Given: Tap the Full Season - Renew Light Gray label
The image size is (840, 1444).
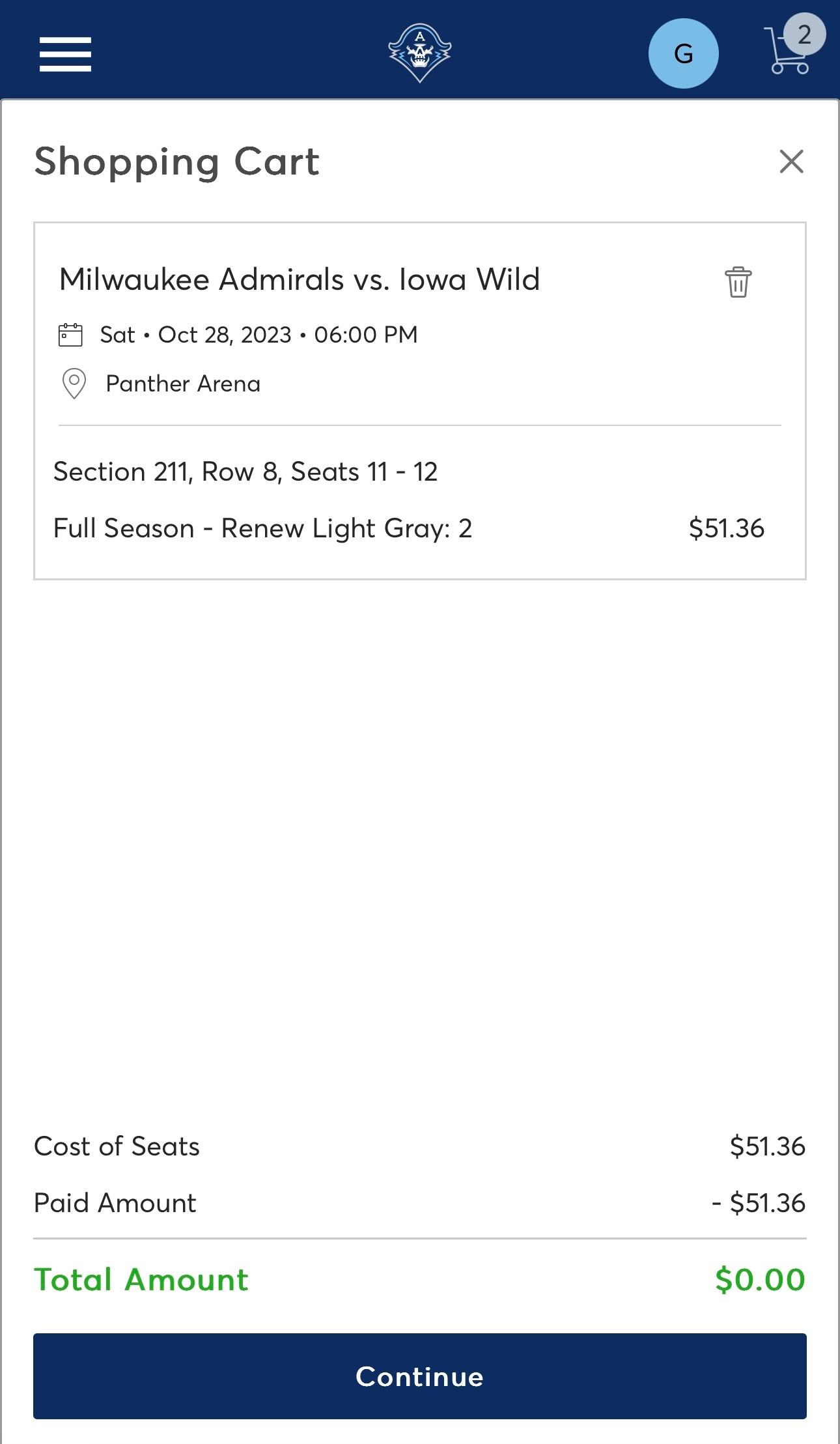Looking at the screenshot, I should point(262,528).
